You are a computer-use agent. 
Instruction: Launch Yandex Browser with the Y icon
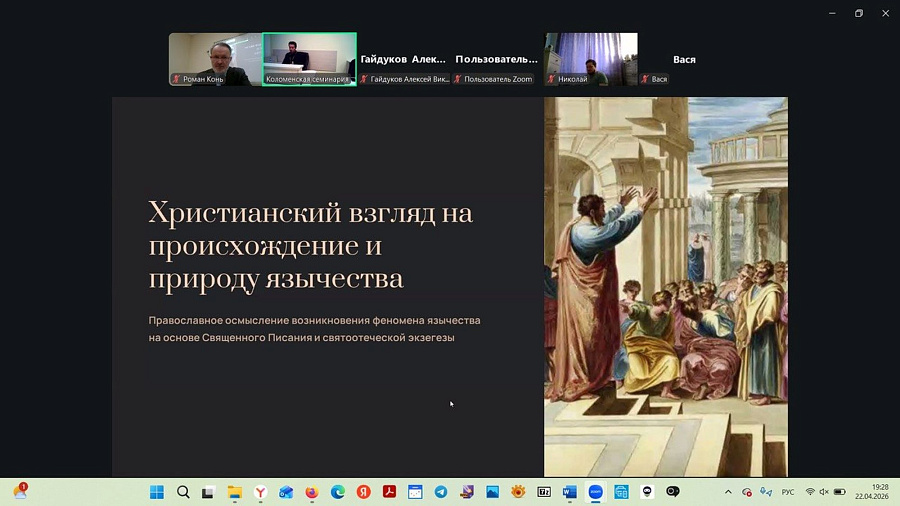(x=260, y=492)
